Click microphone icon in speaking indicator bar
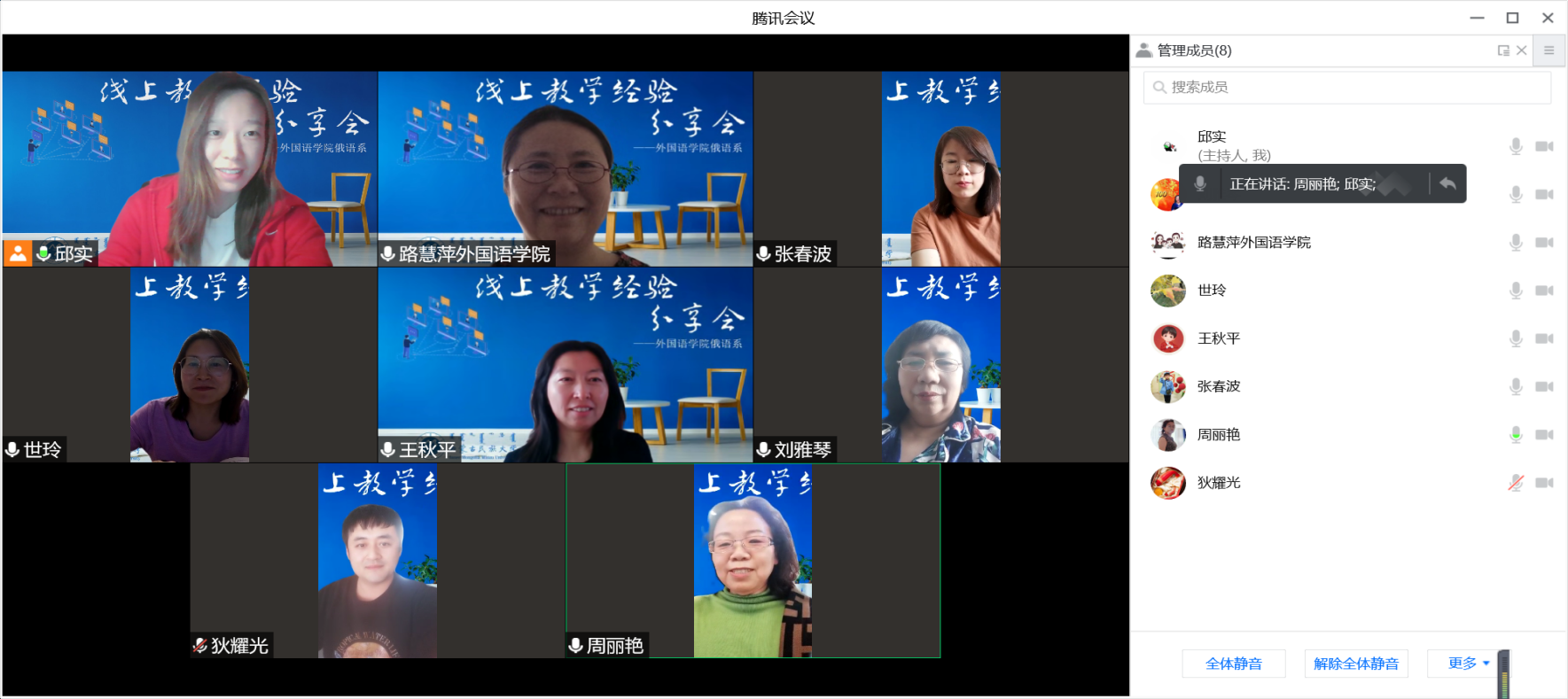 click(x=1200, y=183)
